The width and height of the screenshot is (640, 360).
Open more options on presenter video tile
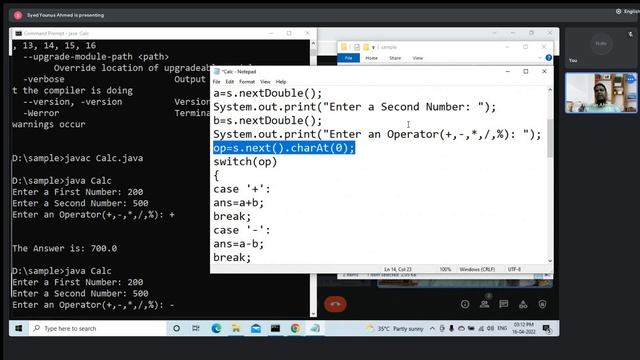point(630,79)
